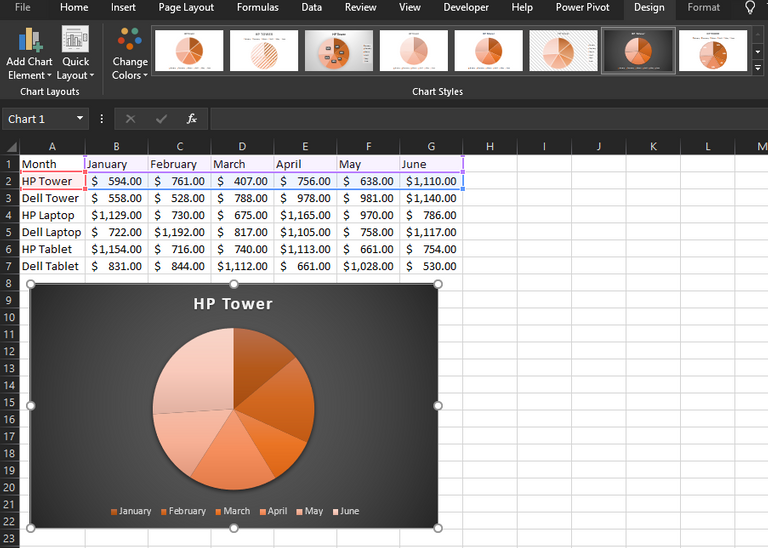
Task: Expand the Chart Styles gallery More arrow
Action: (758, 68)
